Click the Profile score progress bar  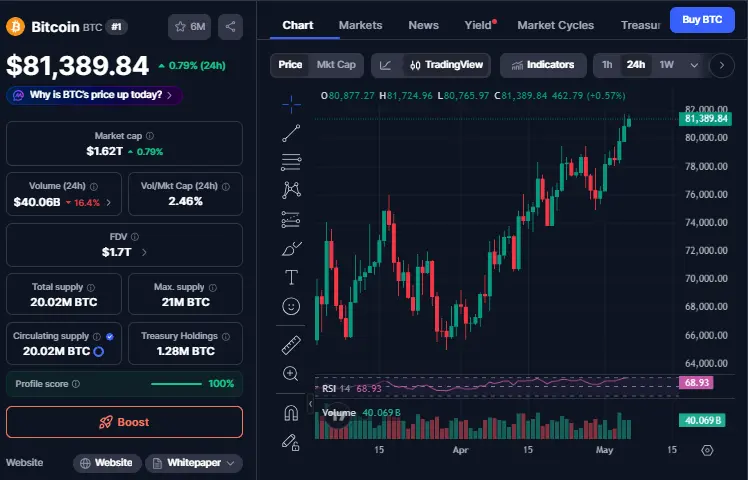click(x=177, y=384)
